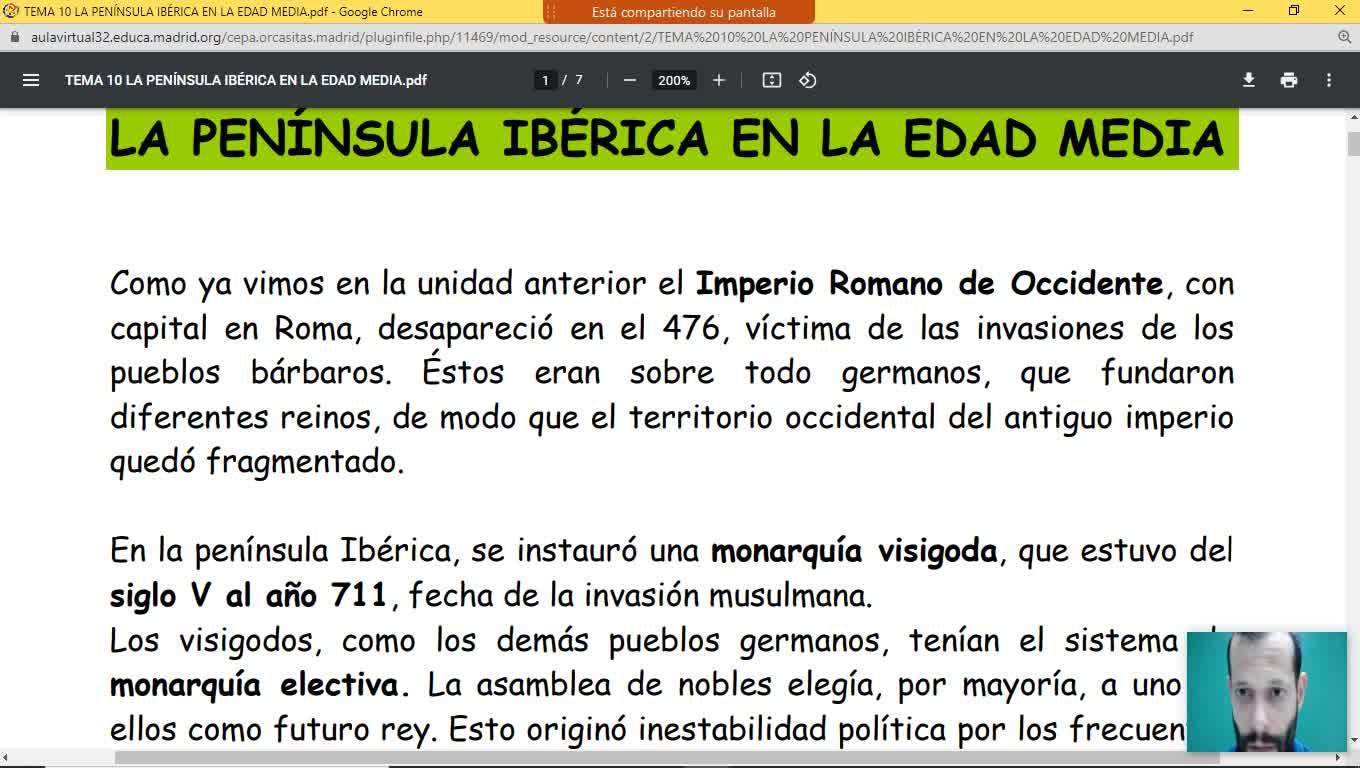Screen dimensions: 1360x768
Task: Click the bold text "siglo V al año 711"
Action: [248, 596]
